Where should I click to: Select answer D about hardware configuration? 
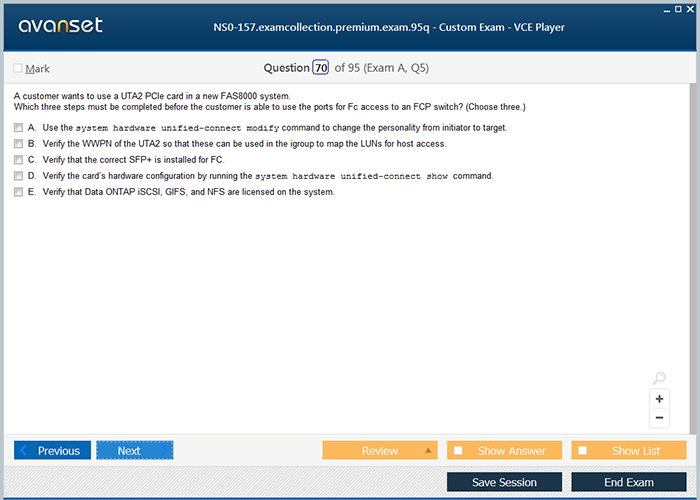click(x=18, y=176)
